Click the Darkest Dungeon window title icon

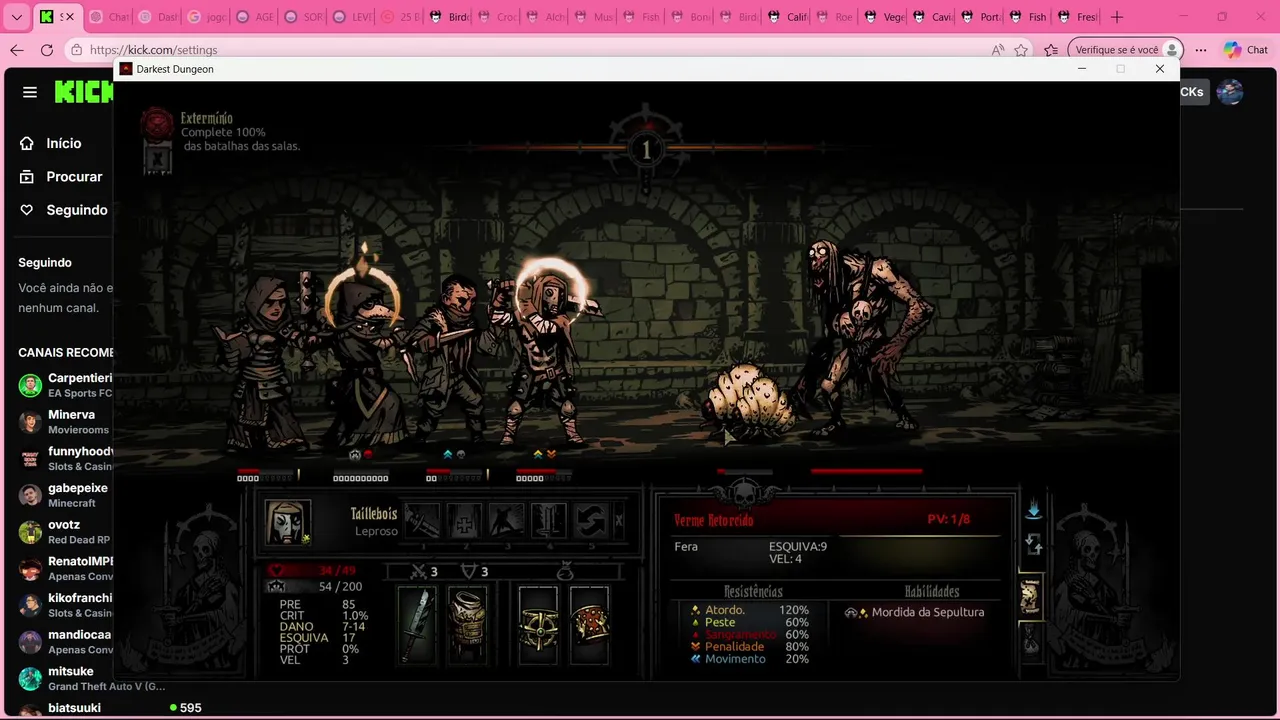(x=126, y=69)
